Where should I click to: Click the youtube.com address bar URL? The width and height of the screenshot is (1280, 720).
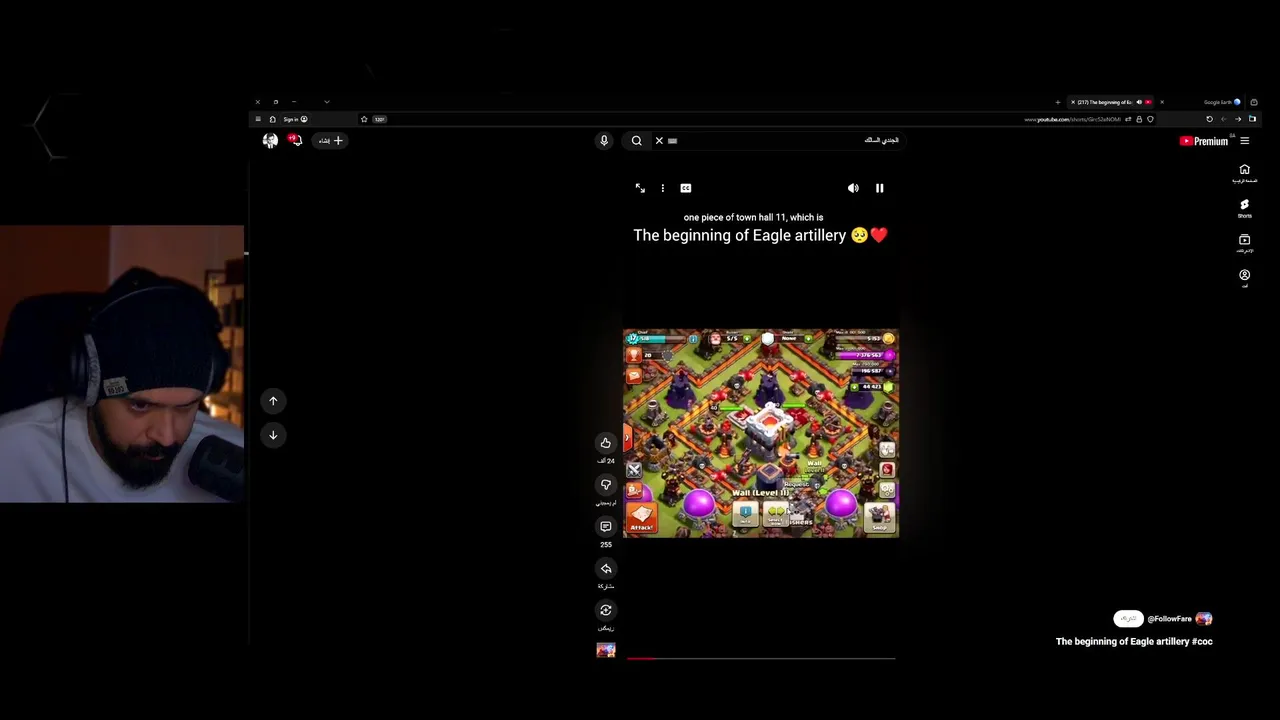(1072, 119)
